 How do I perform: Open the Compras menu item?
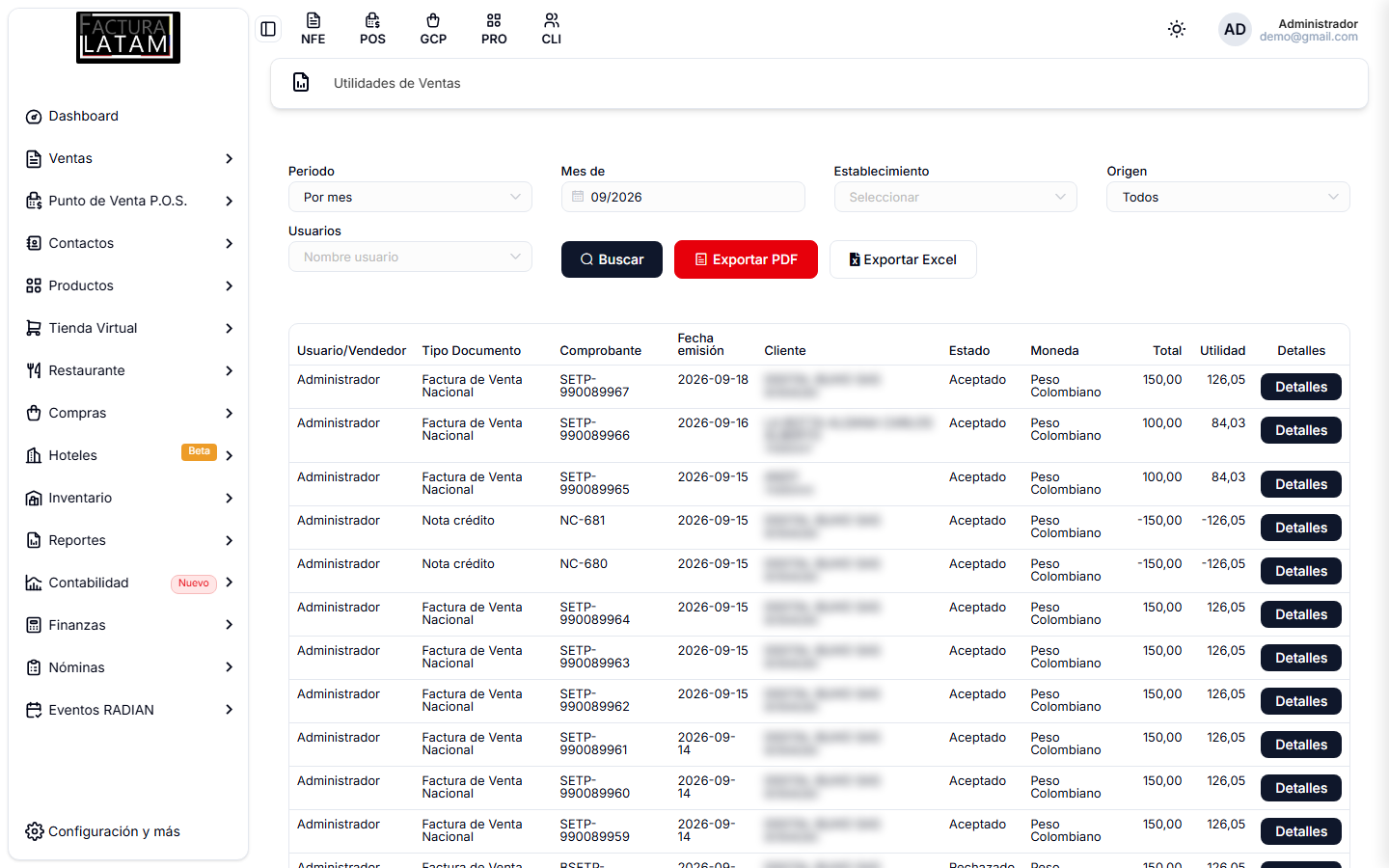(128, 414)
